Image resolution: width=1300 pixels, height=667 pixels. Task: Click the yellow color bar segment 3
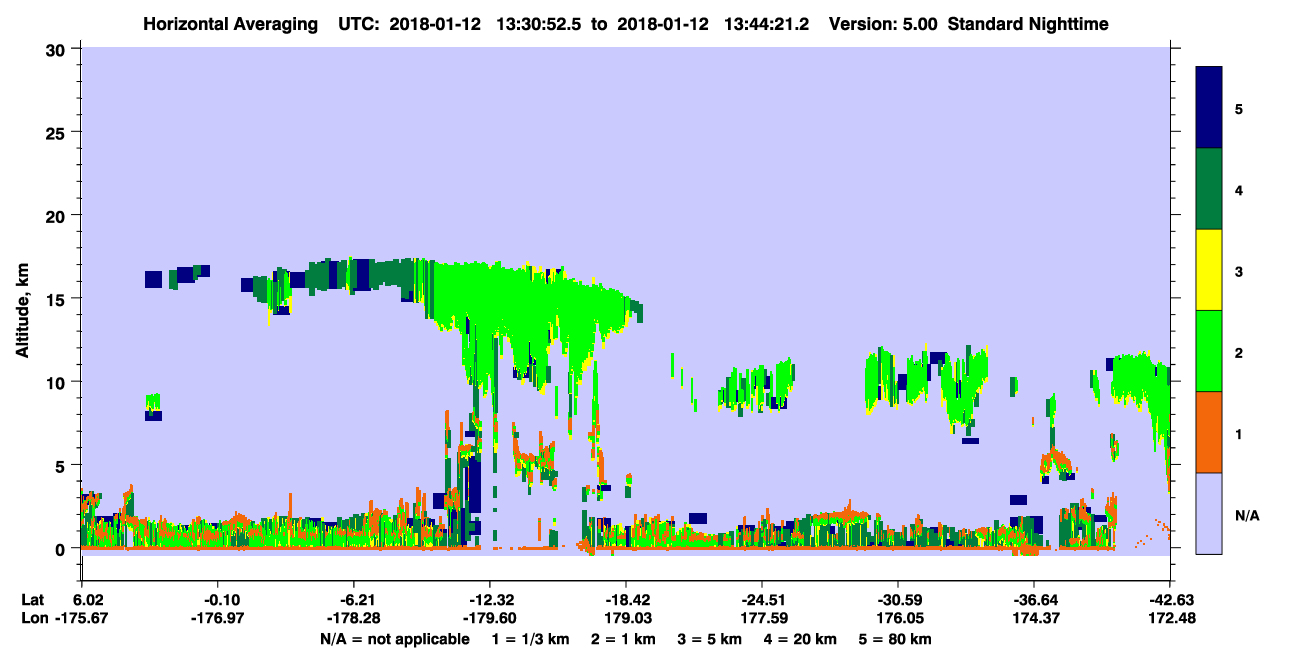tap(1209, 270)
